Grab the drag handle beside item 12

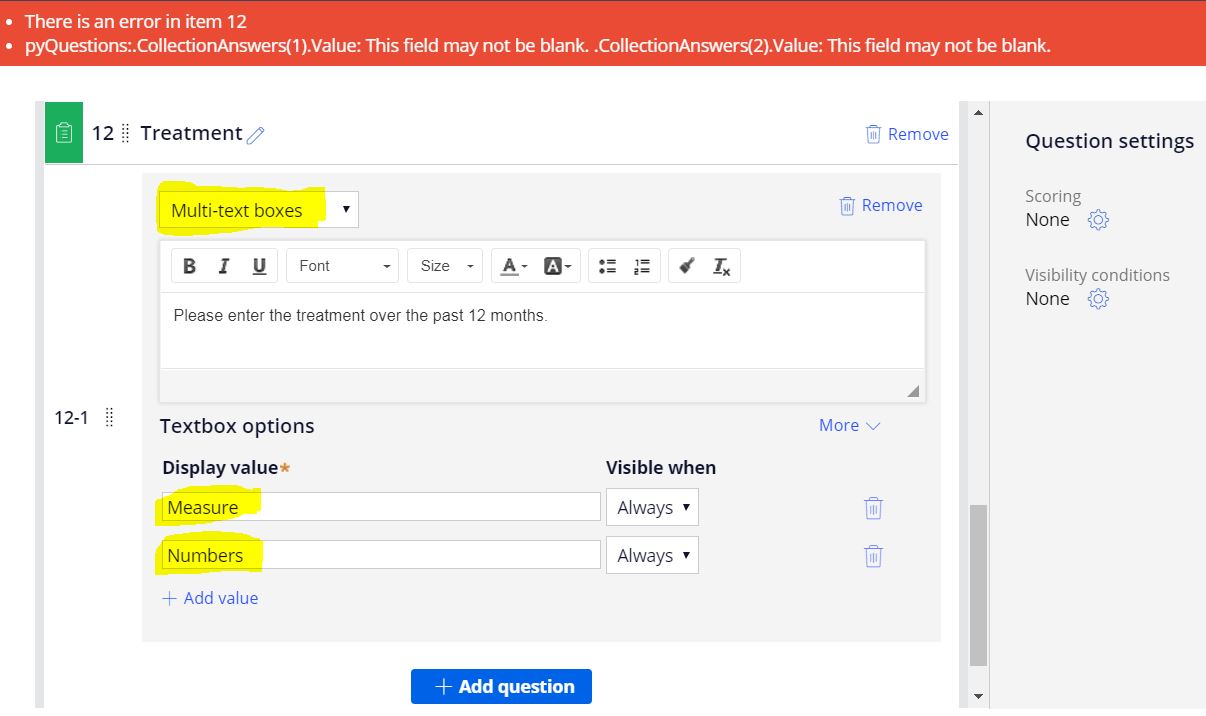[x=125, y=133]
